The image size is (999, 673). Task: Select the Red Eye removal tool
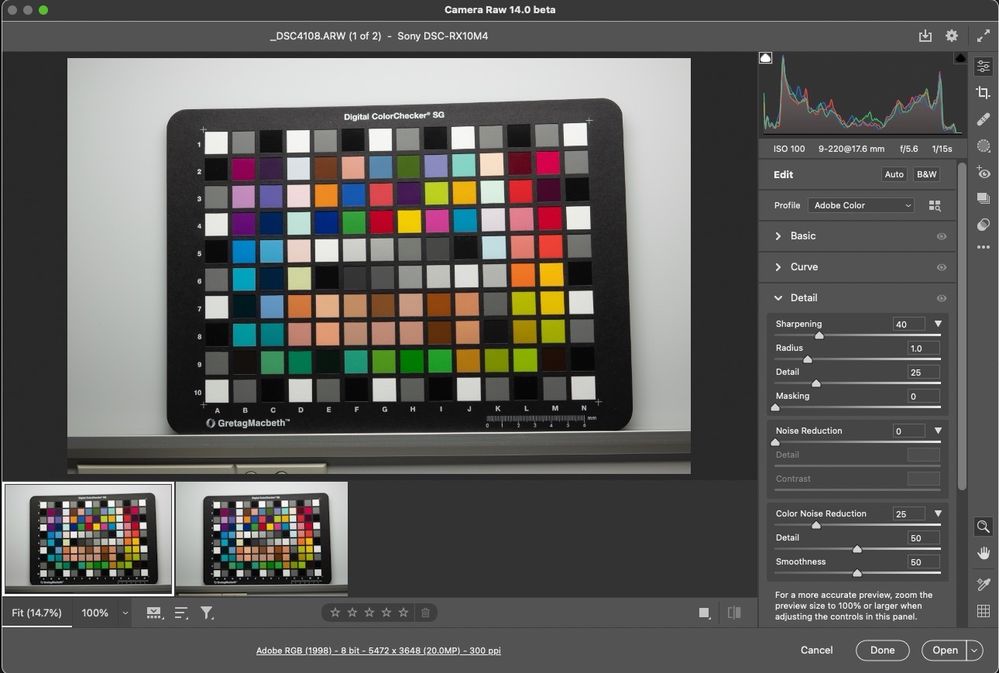pos(983,173)
